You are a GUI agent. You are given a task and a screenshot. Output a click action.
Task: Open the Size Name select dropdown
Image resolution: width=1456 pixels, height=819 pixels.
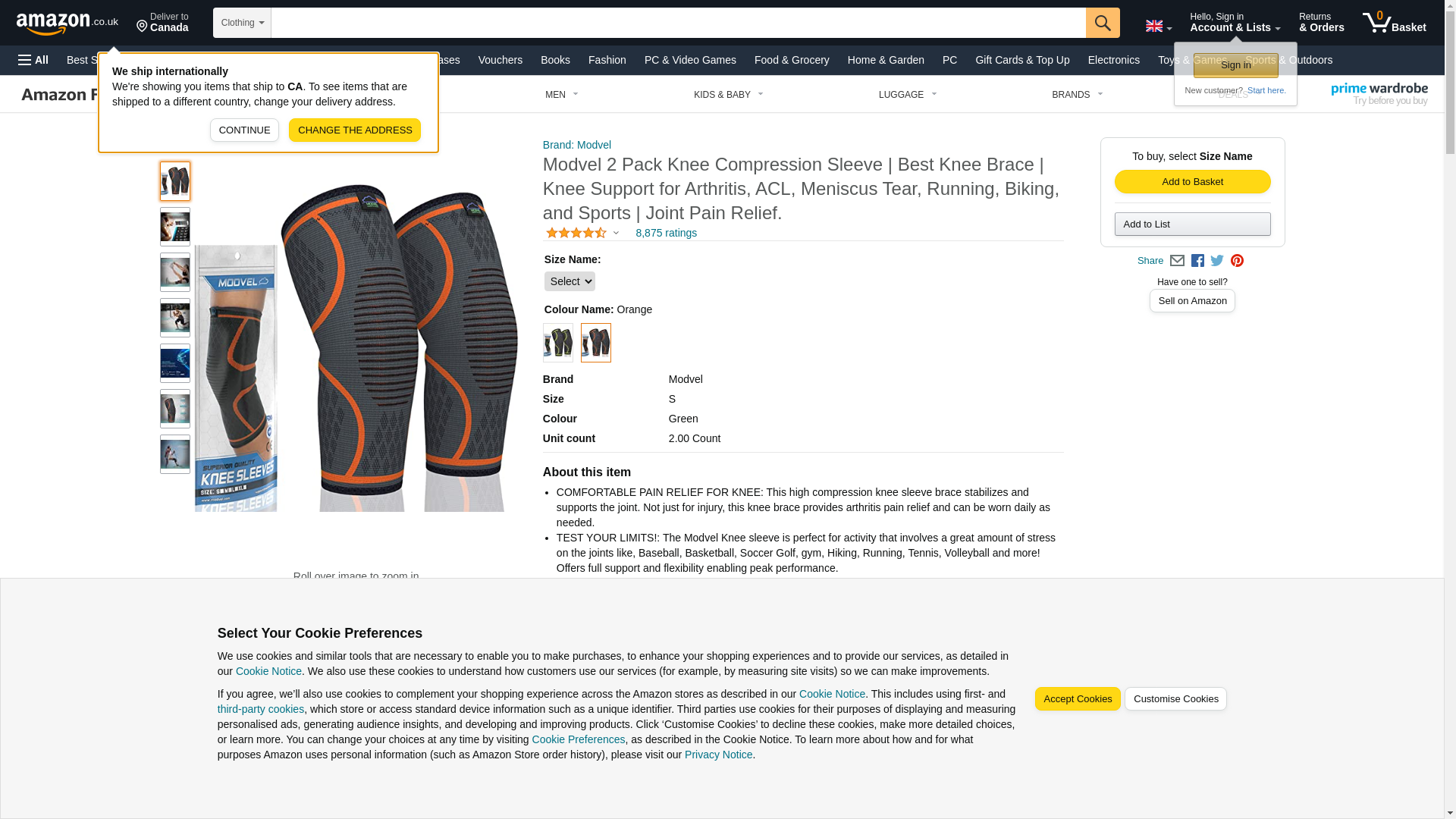[570, 281]
